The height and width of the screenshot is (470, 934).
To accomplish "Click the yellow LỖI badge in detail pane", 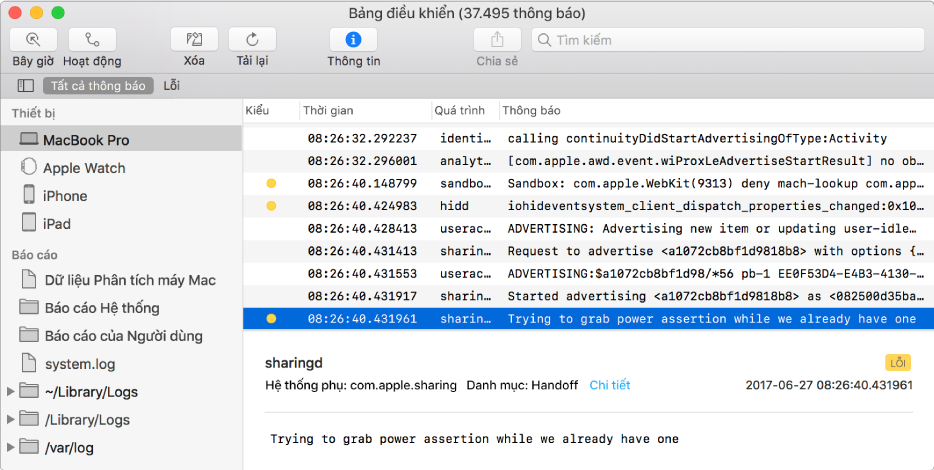I will 898,363.
